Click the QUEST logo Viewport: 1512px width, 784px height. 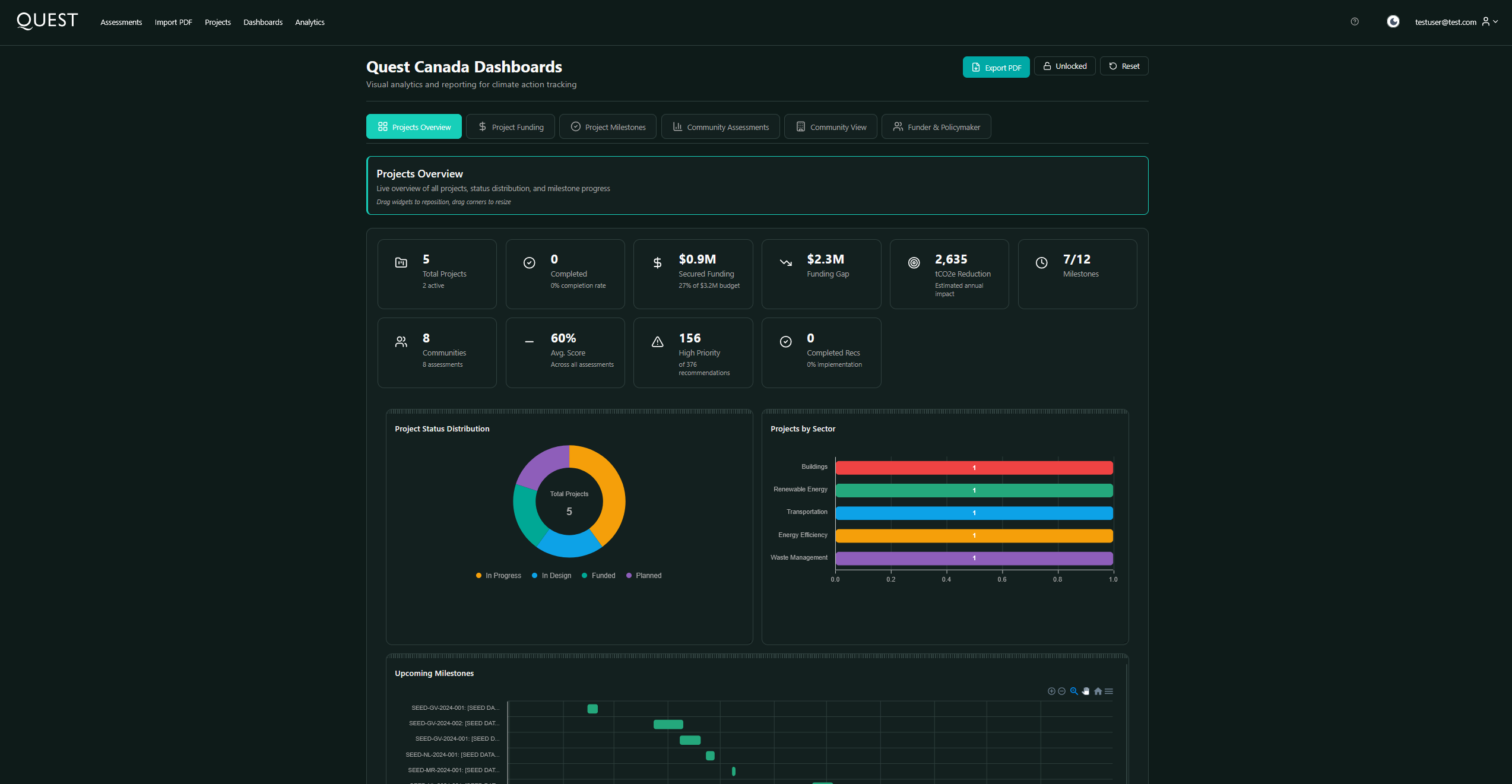[x=47, y=21]
